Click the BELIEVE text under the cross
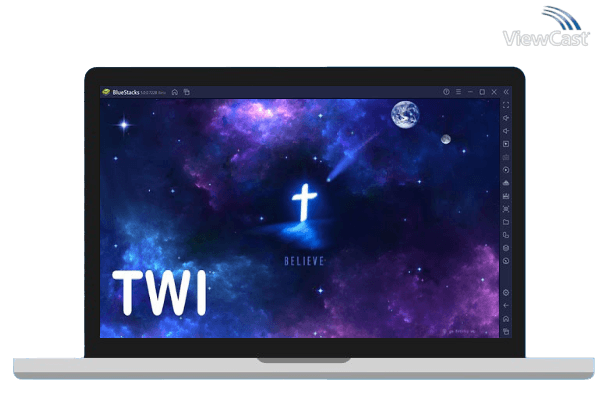 coord(304,261)
